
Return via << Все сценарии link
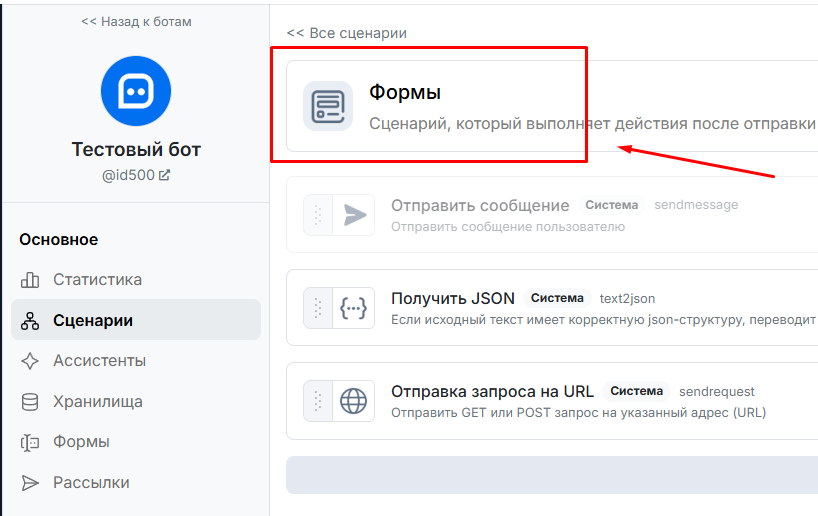(346, 33)
